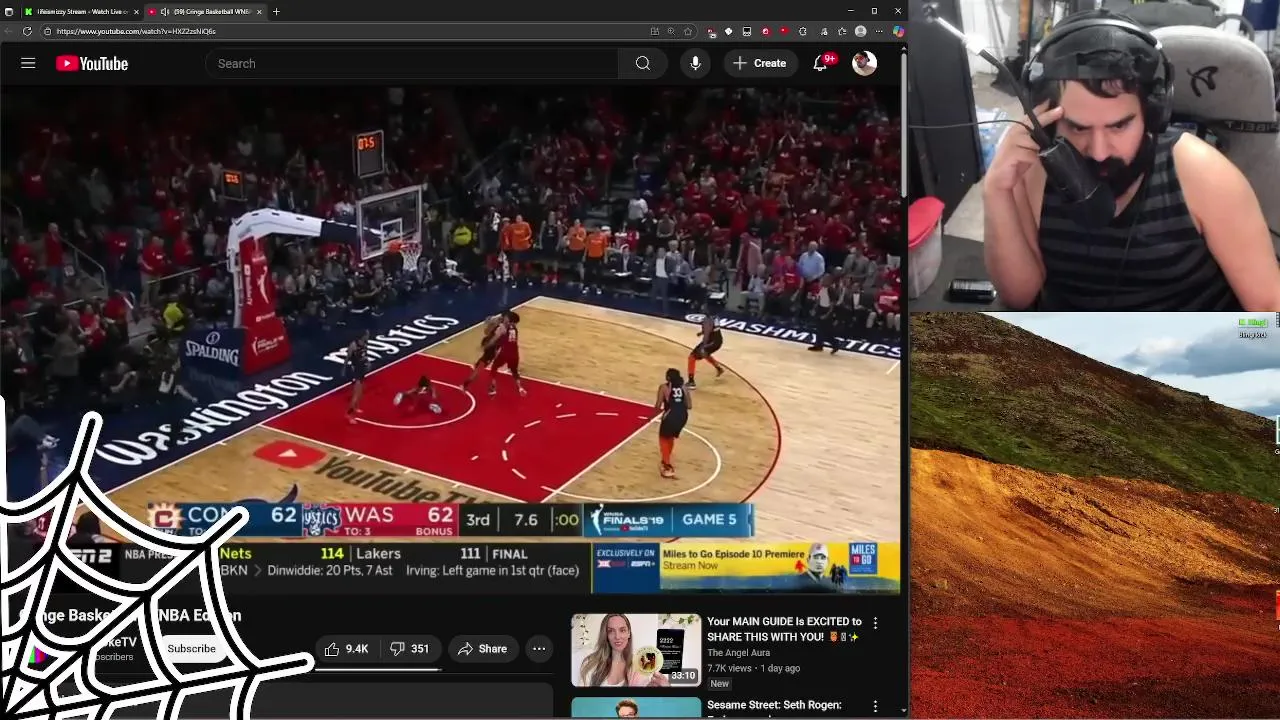Click the basketball video player
This screenshot has width=1280, height=720.
450,340
